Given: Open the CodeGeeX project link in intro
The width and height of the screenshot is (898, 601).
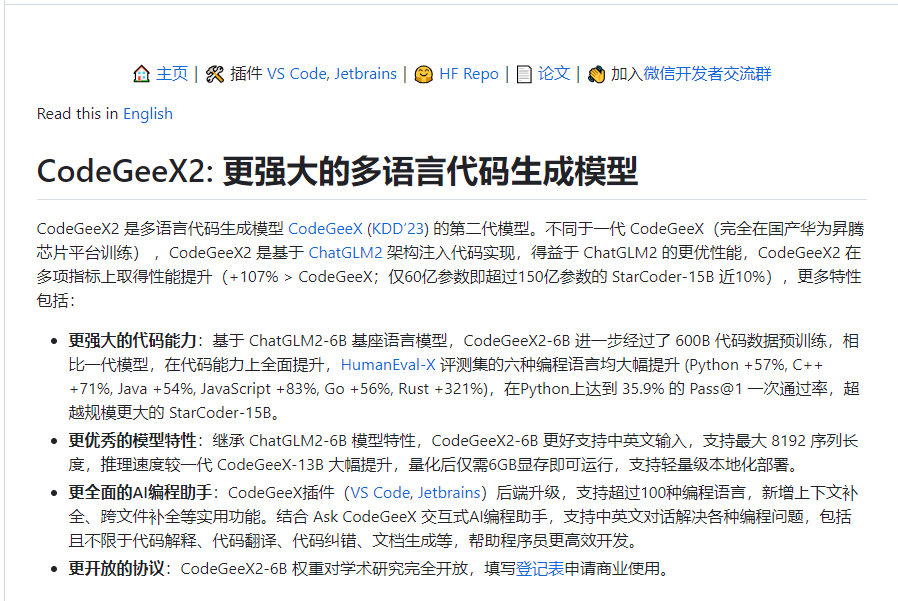Looking at the screenshot, I should [325, 229].
